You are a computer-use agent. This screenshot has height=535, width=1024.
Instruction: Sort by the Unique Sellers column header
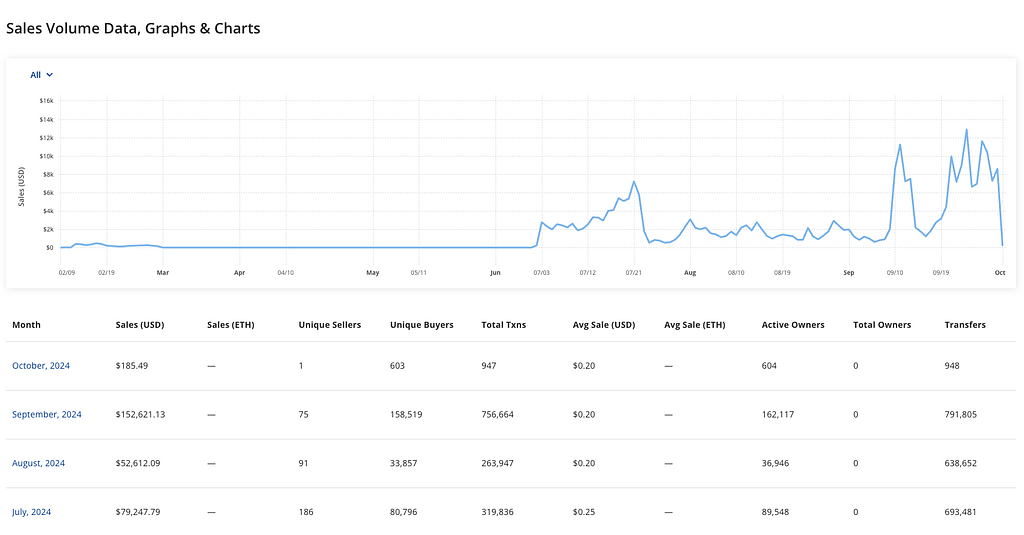tap(329, 325)
